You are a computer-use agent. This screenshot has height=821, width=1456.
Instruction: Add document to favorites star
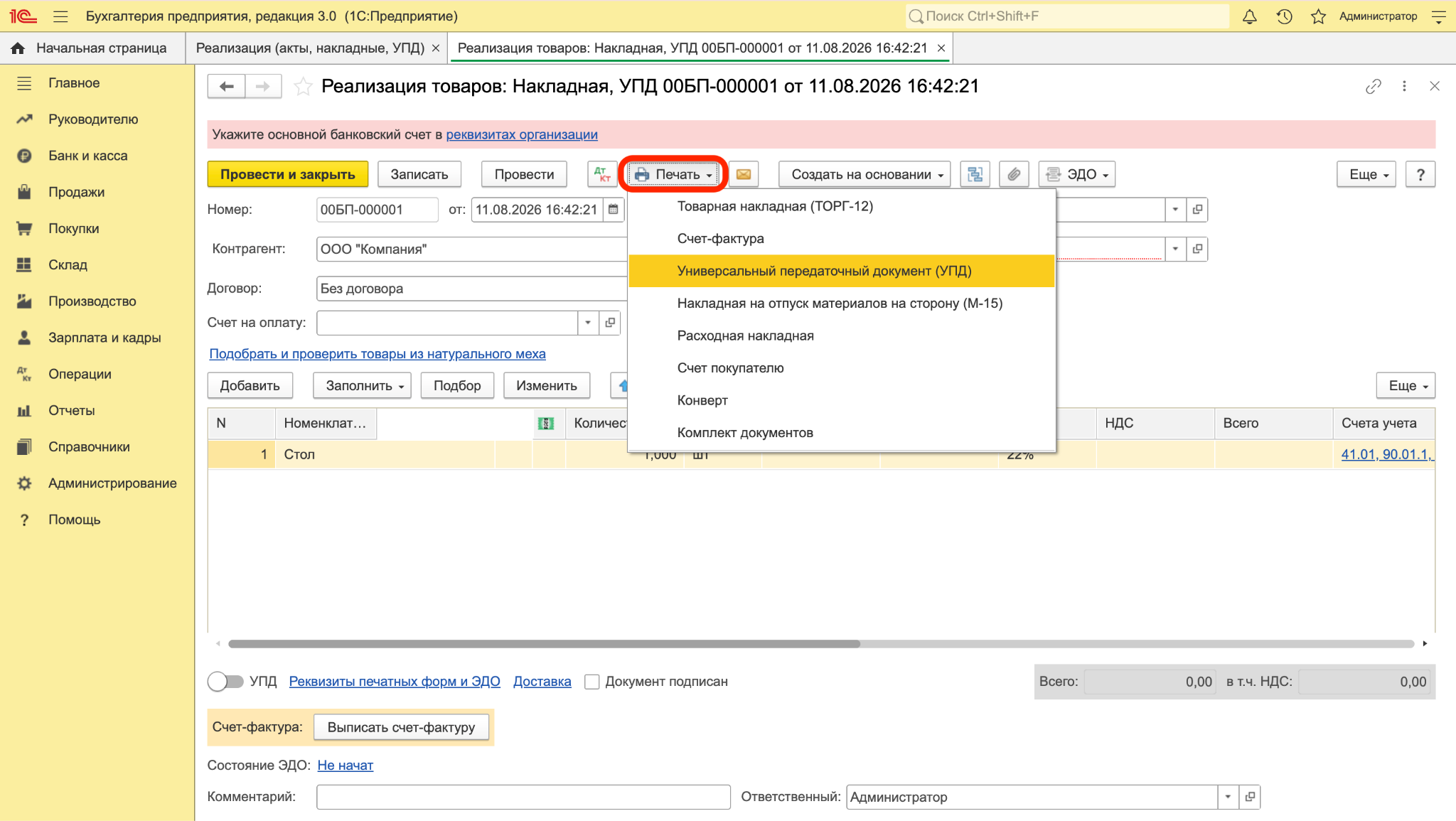click(303, 86)
